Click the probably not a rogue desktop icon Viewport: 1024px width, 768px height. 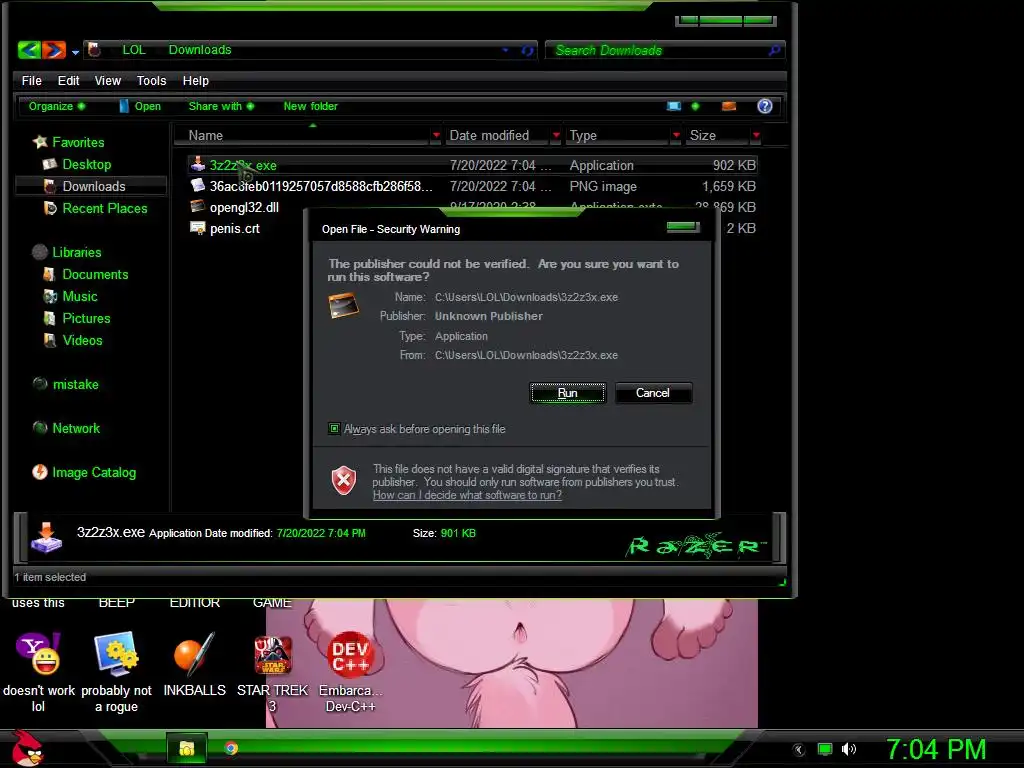[116, 673]
